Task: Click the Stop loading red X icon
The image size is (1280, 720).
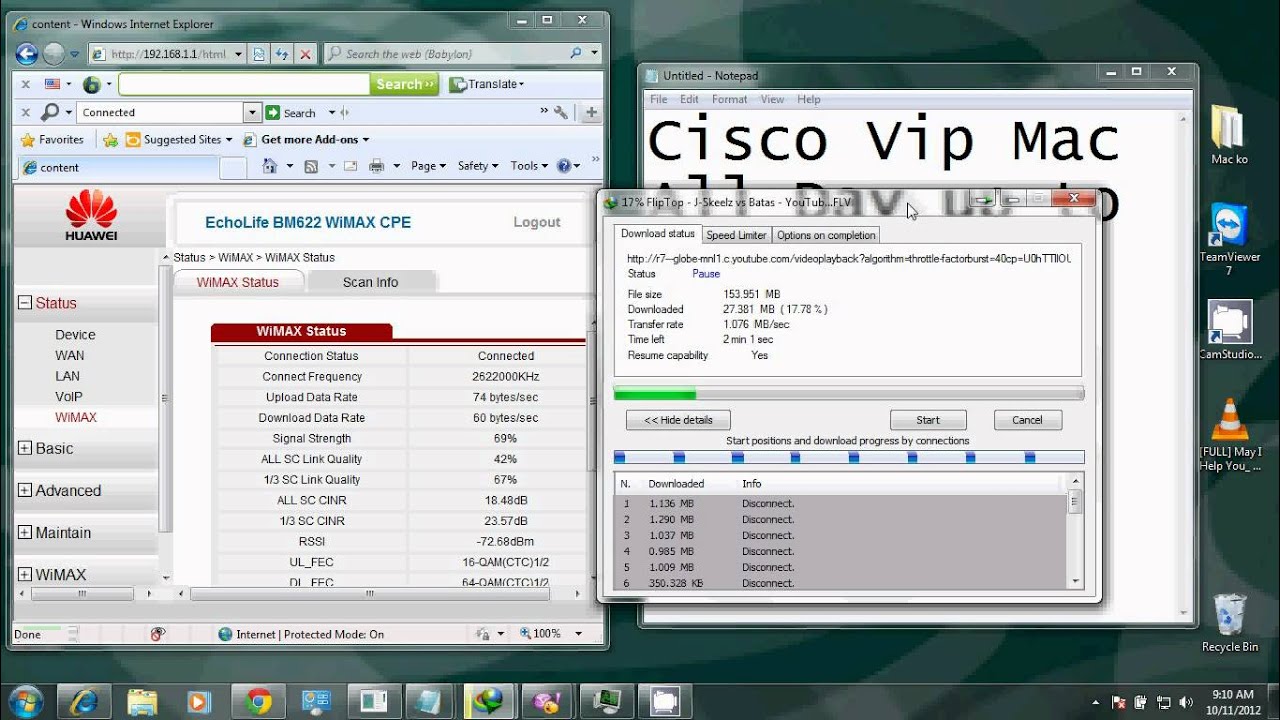Action: click(x=306, y=54)
